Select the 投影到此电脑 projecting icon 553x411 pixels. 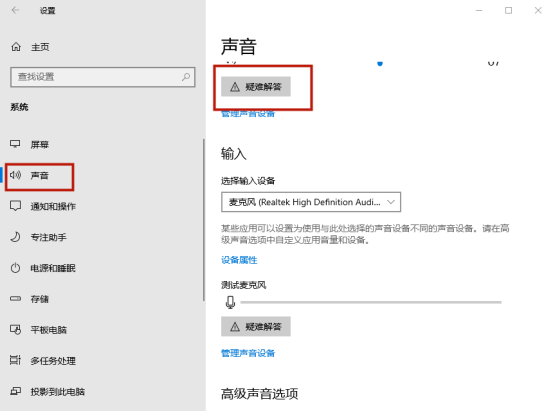16,391
